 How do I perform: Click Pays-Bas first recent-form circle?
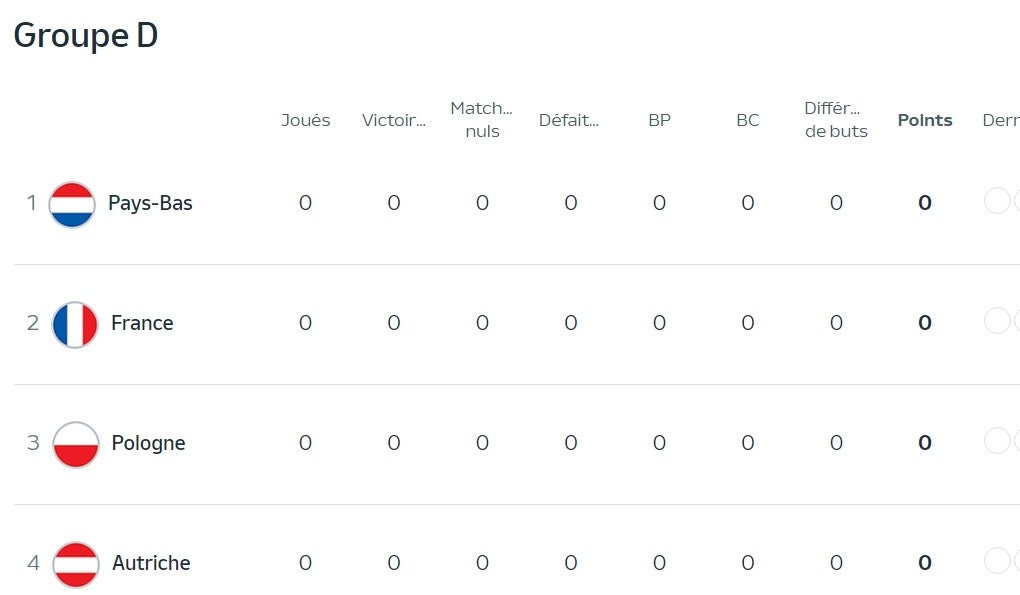pos(997,201)
